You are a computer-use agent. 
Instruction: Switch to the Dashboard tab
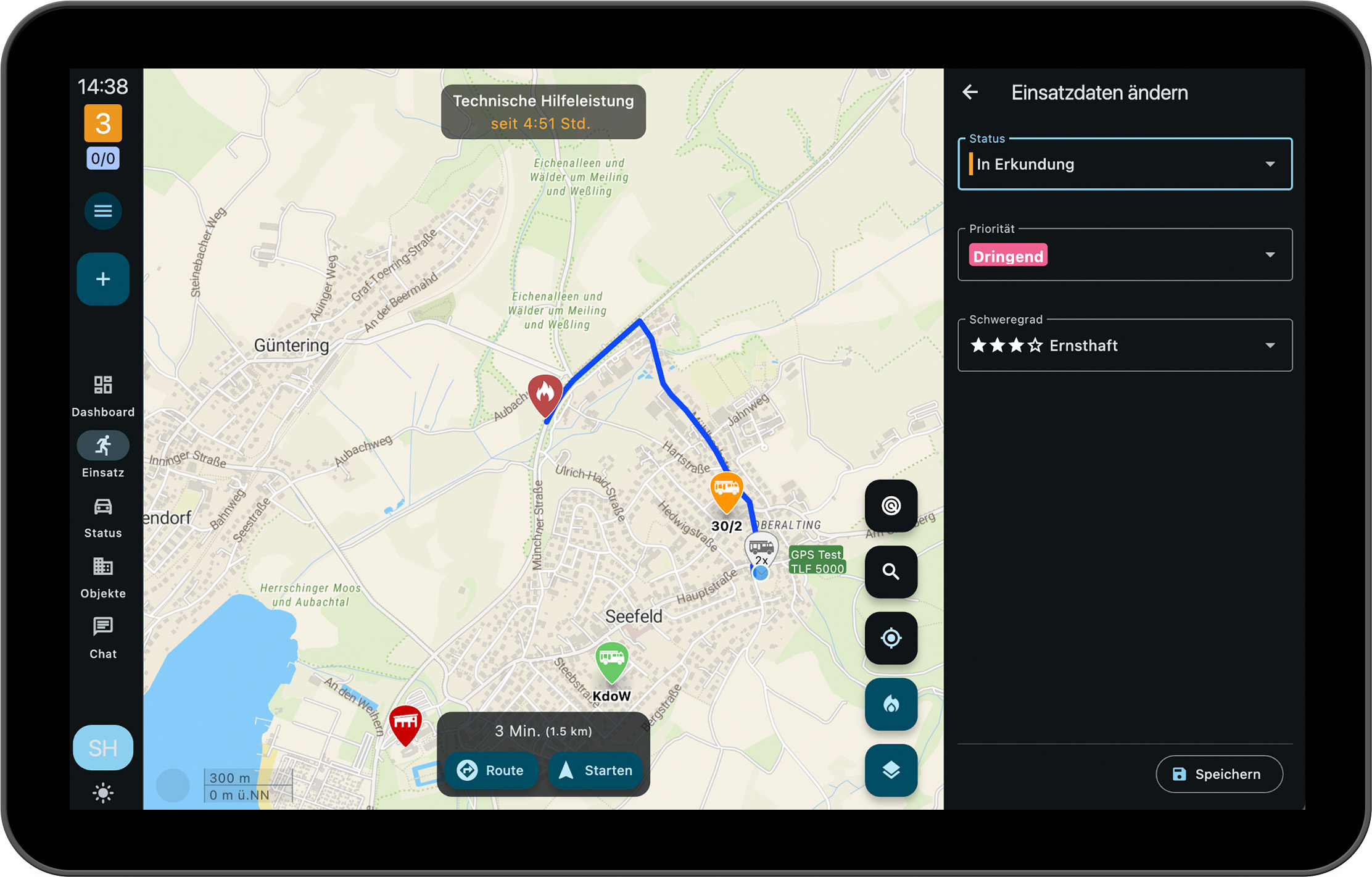tap(102, 395)
